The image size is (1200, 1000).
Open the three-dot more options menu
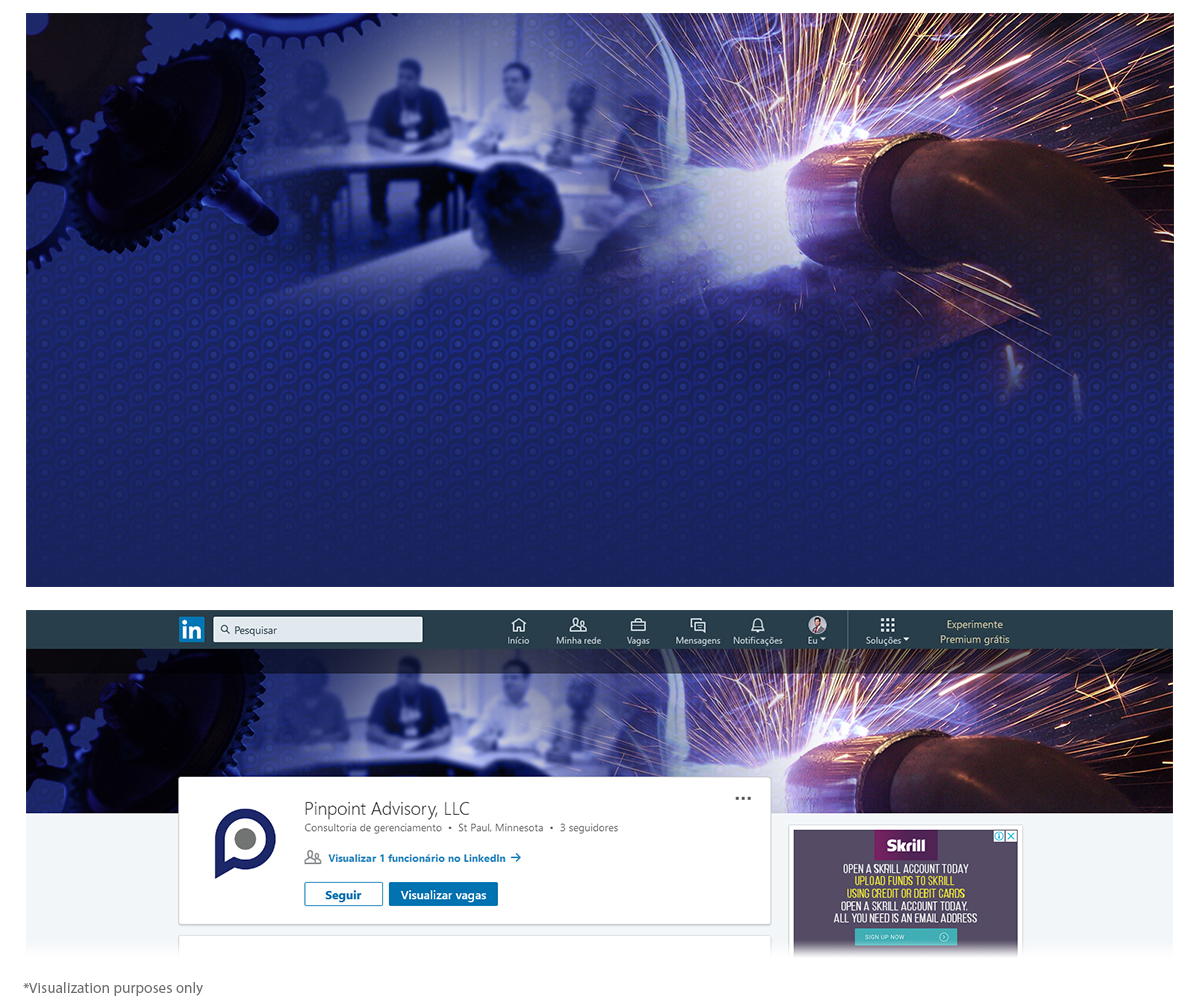(743, 798)
